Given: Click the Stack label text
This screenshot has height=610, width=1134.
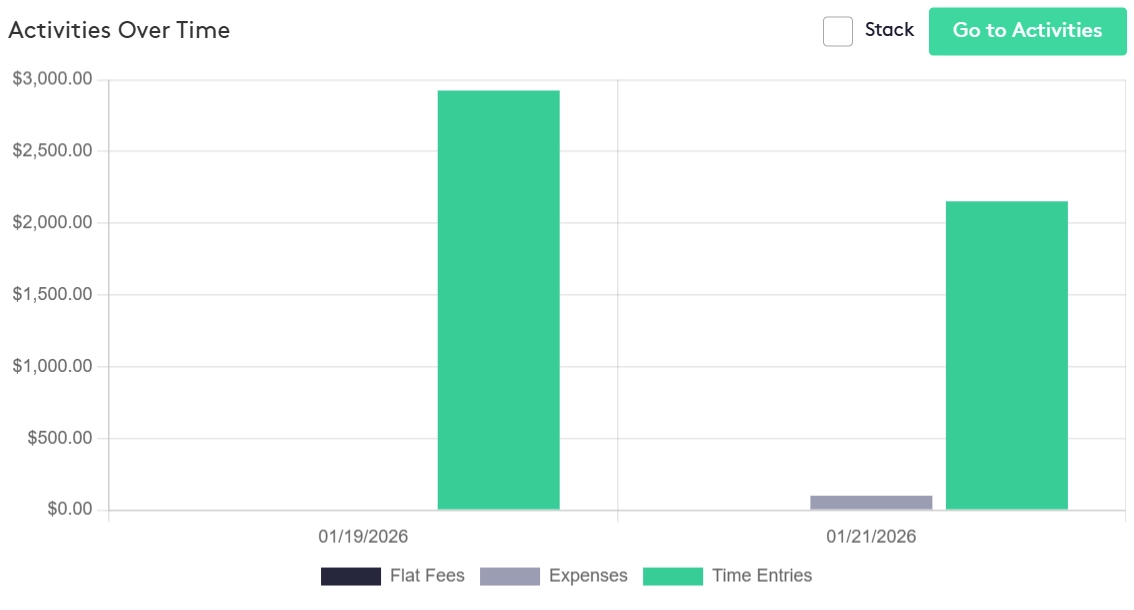Looking at the screenshot, I should coord(889,30).
